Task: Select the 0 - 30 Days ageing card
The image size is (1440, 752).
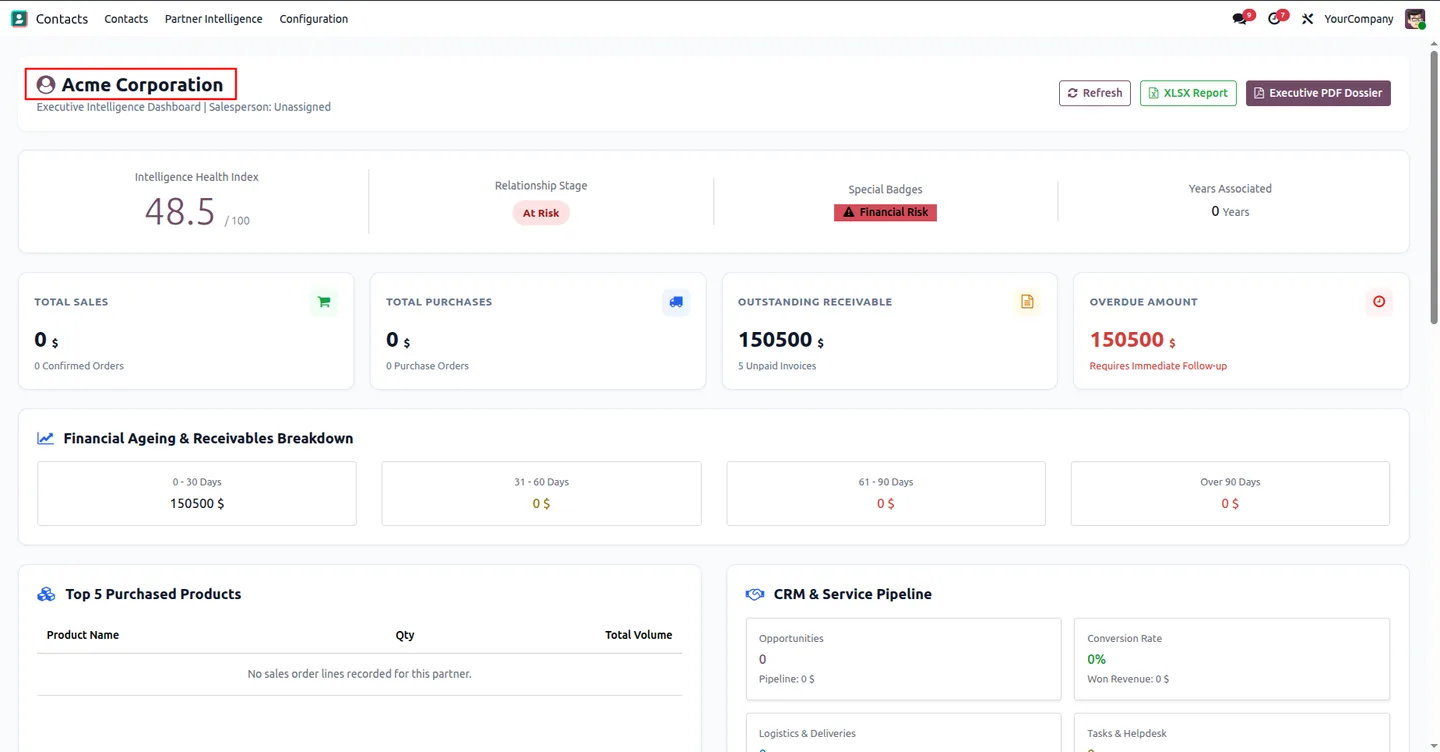Action: (197, 493)
